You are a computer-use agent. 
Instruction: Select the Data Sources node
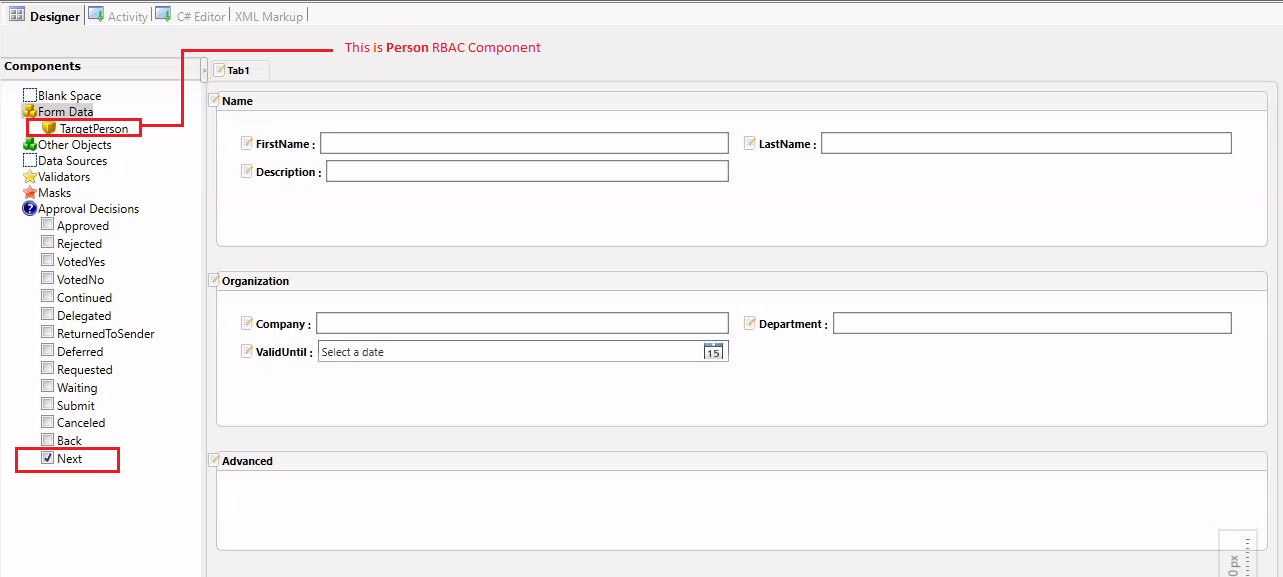click(x=72, y=161)
